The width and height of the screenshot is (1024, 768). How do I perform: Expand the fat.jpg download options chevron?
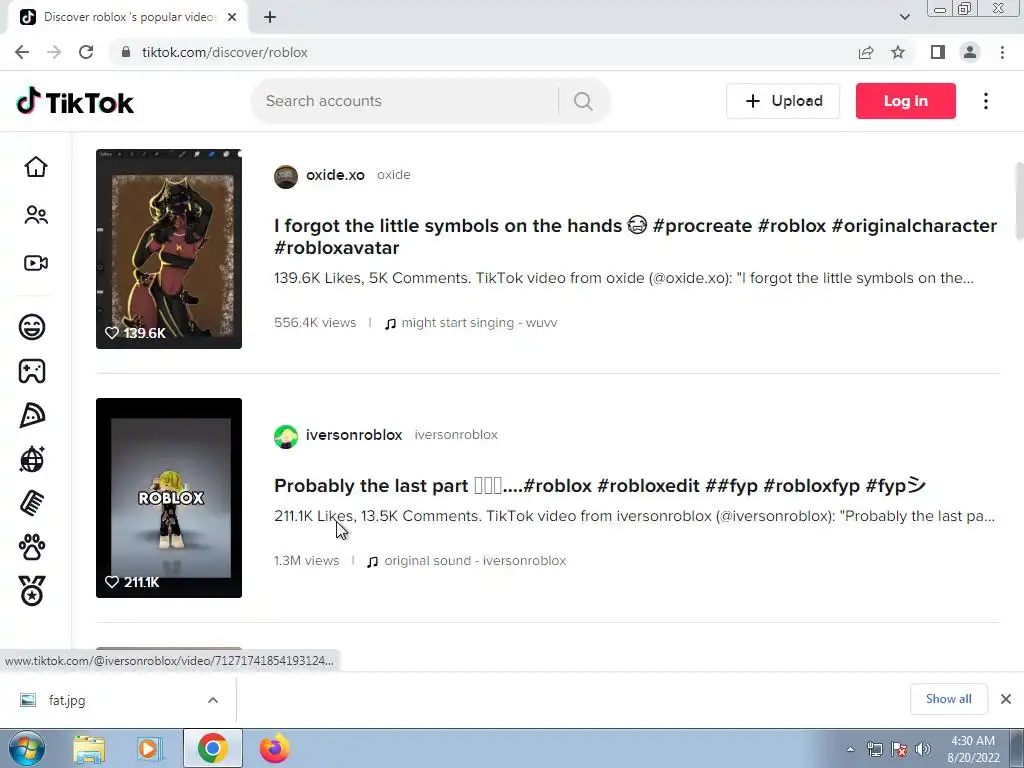pos(213,700)
